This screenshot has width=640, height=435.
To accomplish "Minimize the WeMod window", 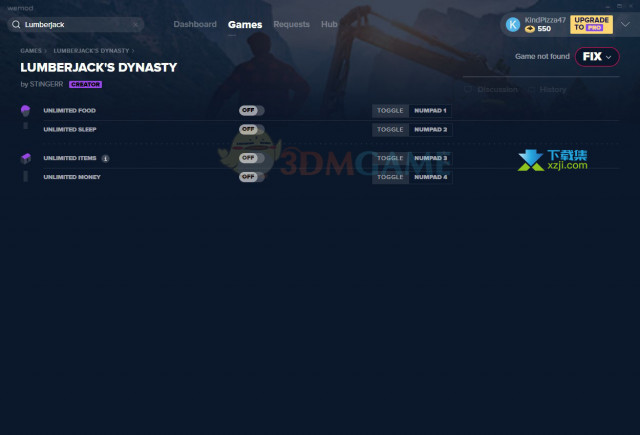I will click(607, 6).
